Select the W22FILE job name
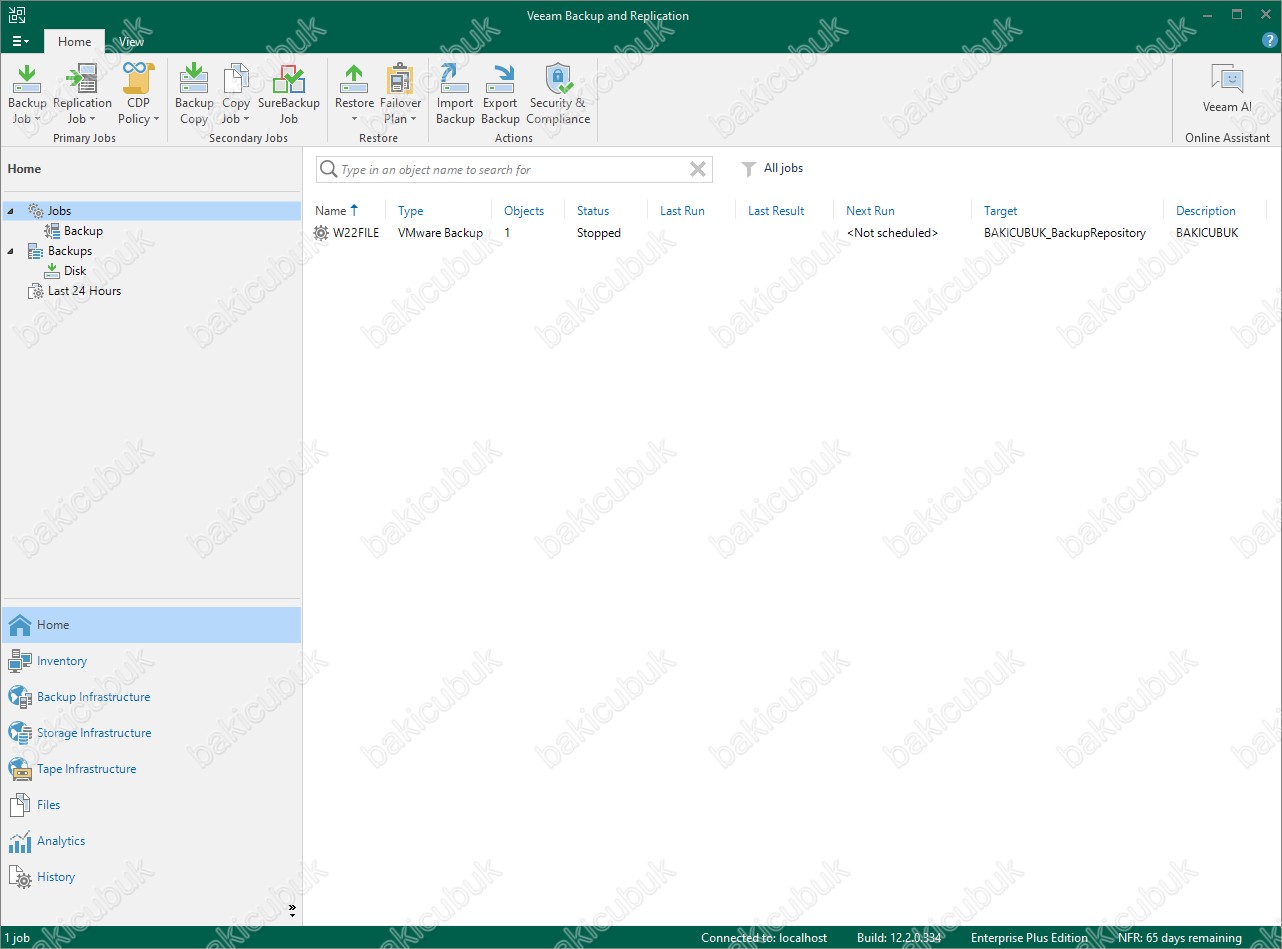This screenshot has height=949, width=1282. 356,233
